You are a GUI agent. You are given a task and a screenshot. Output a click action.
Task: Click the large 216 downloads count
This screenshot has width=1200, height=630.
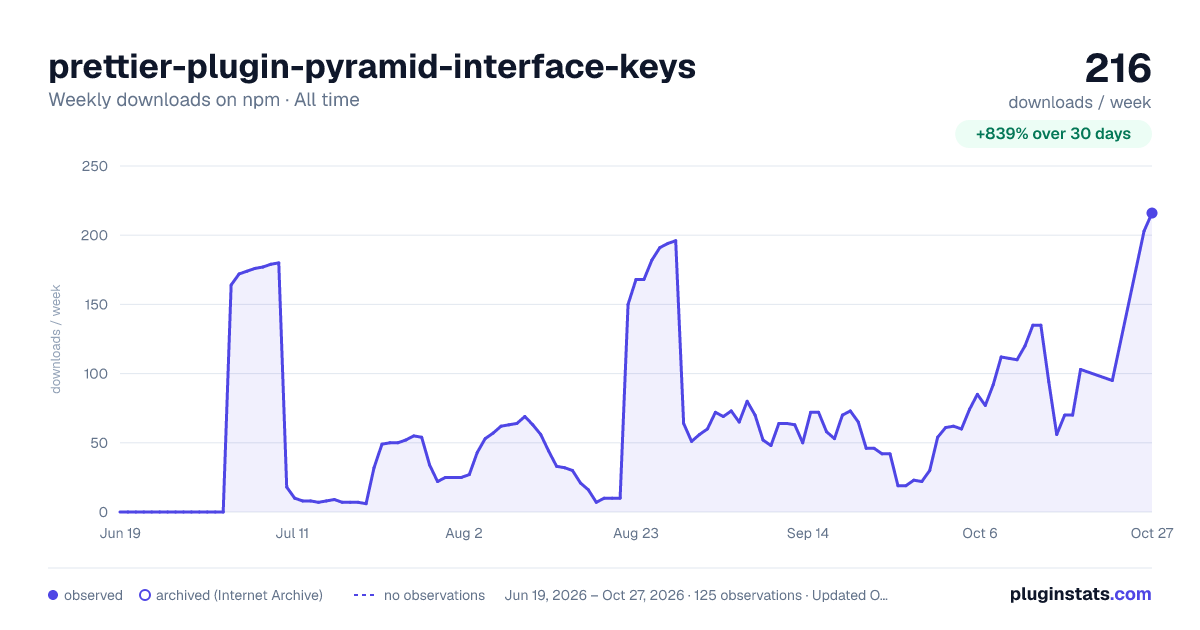(1118, 69)
